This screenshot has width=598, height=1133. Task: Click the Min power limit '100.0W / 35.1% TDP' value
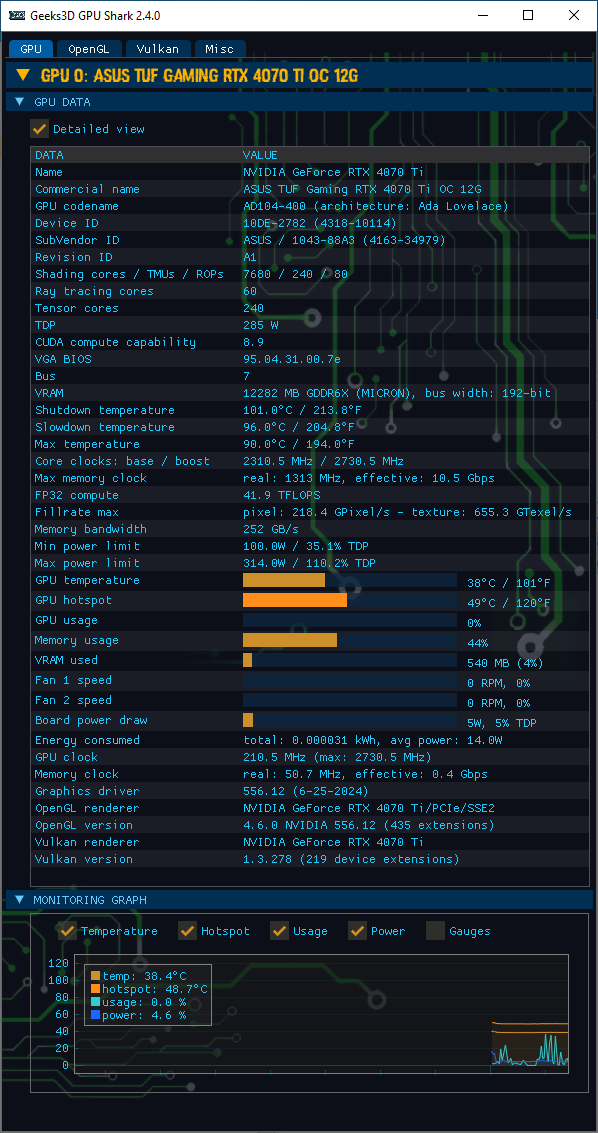point(306,546)
